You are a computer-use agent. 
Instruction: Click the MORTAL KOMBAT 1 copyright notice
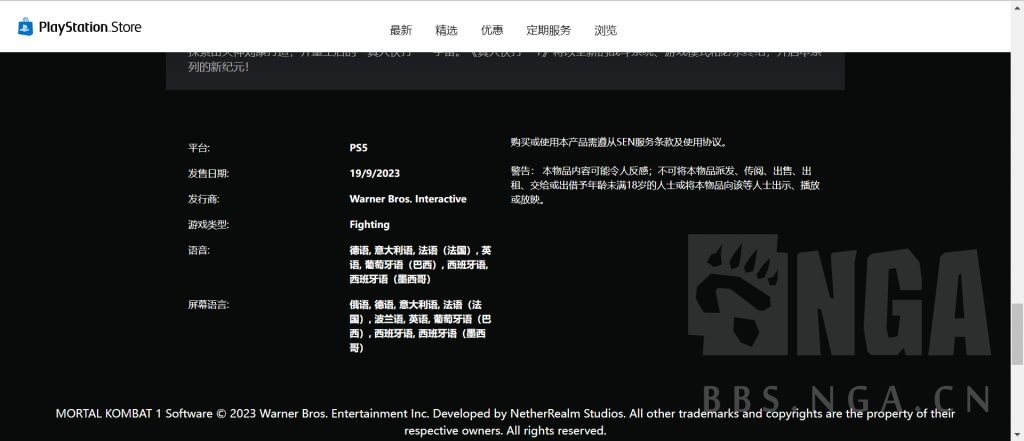point(505,421)
